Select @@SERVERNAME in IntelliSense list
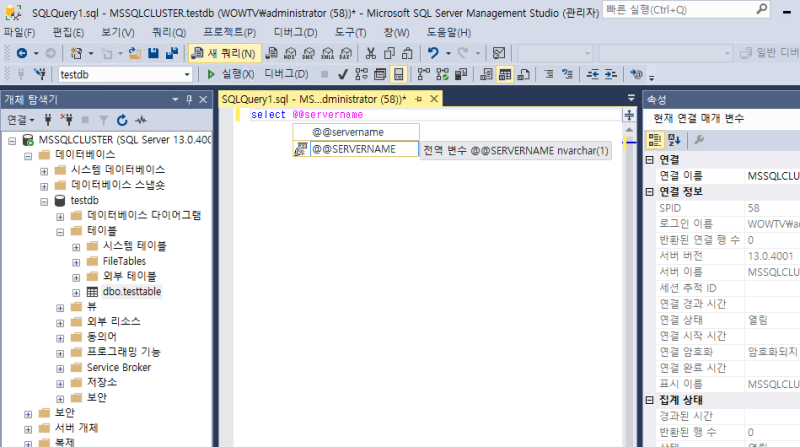 pos(356,149)
